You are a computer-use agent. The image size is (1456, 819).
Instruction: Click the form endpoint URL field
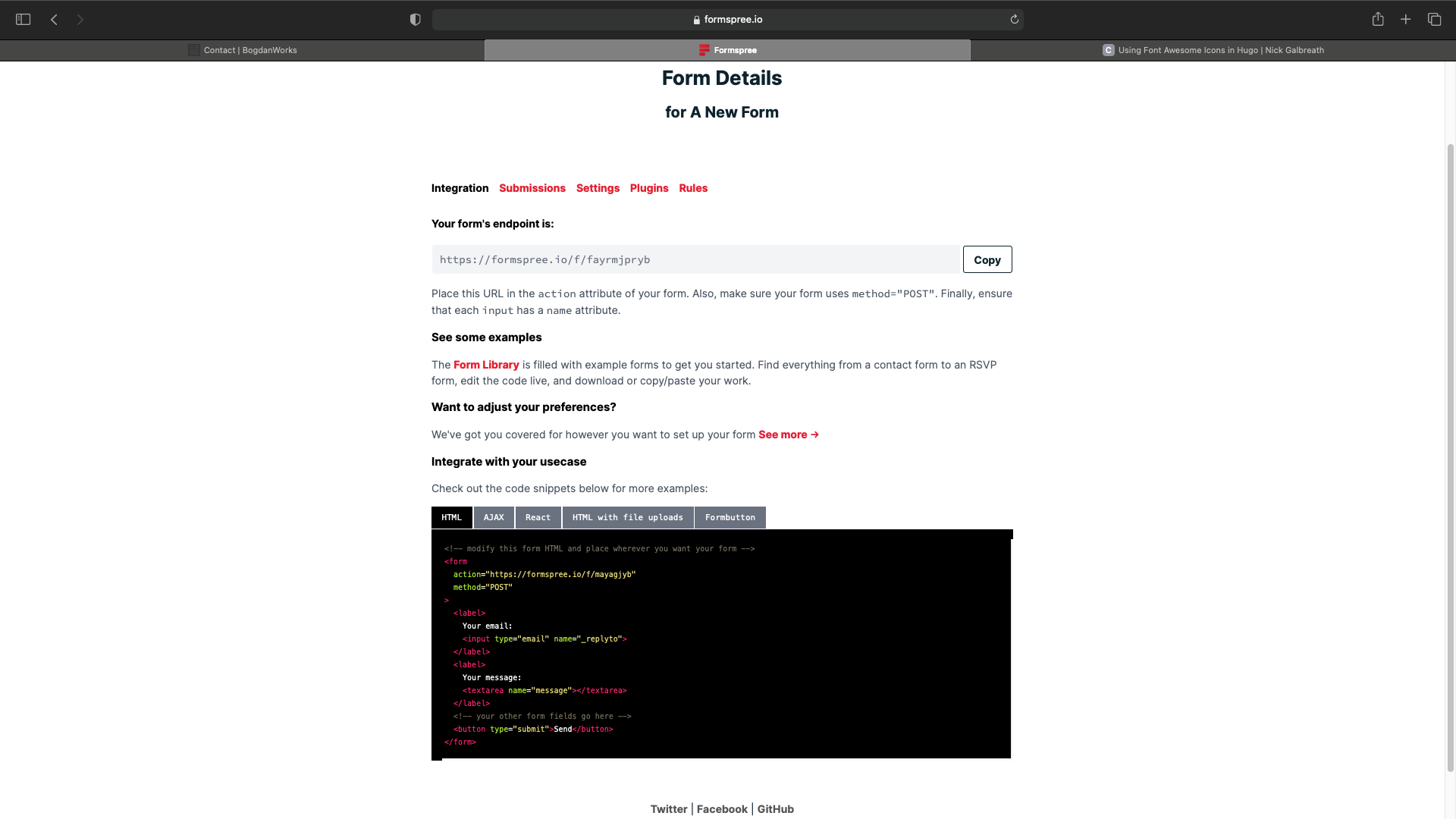click(695, 259)
